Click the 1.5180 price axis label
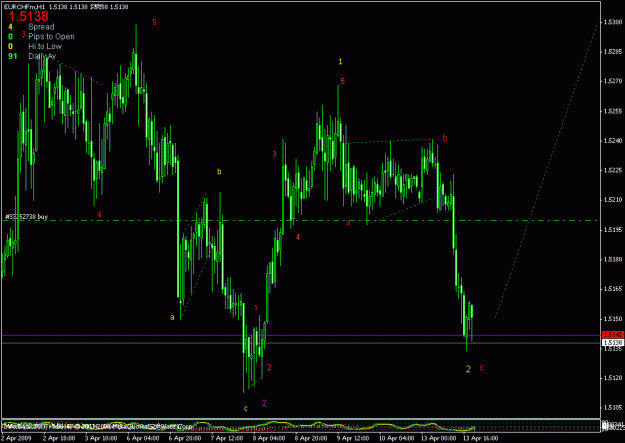This screenshot has width=625, height=443. point(613,259)
